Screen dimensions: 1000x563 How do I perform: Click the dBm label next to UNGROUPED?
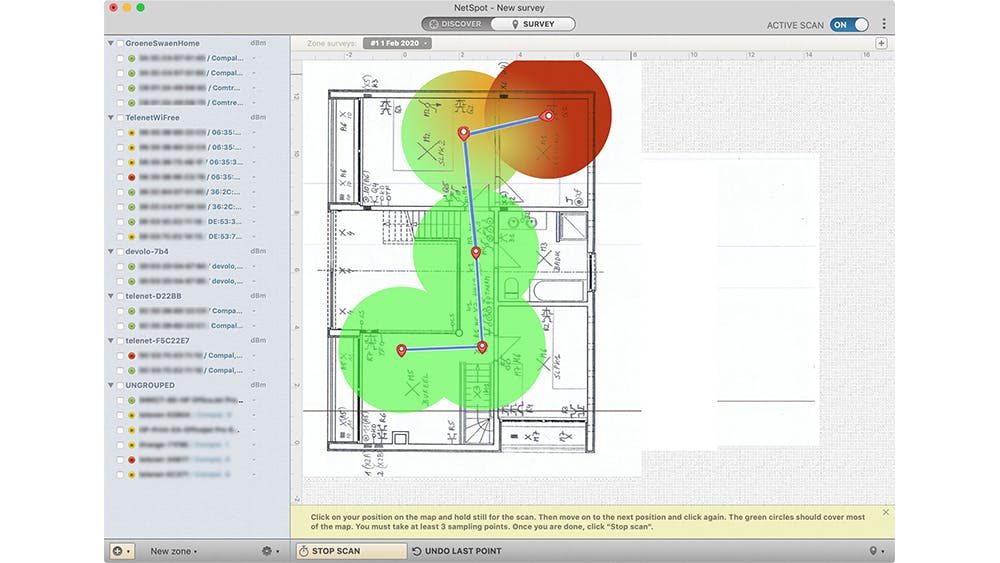tap(258, 386)
